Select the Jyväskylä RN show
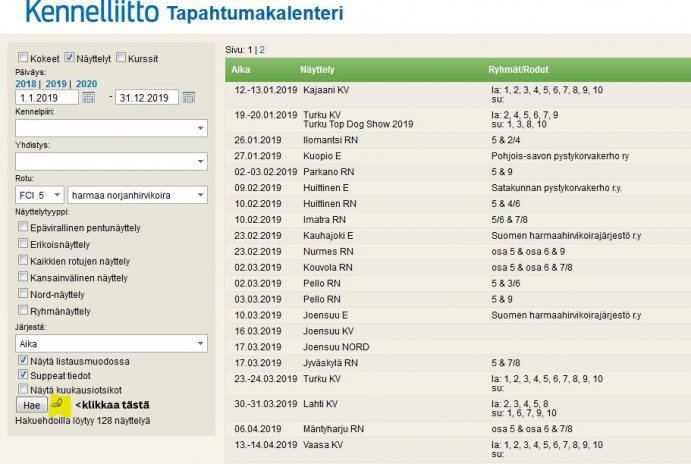The height and width of the screenshot is (464, 691). pyautogui.click(x=331, y=363)
